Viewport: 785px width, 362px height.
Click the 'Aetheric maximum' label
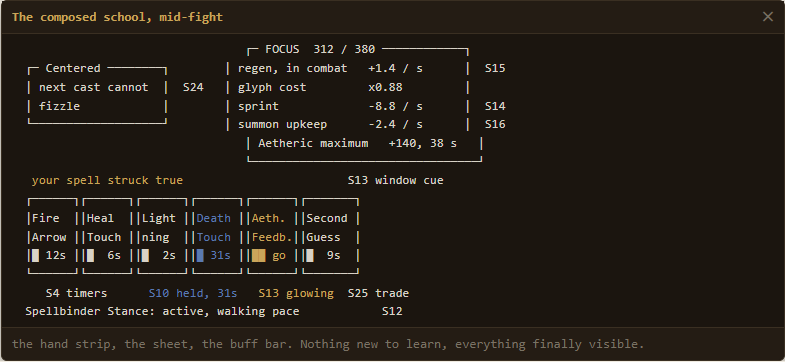(313, 143)
